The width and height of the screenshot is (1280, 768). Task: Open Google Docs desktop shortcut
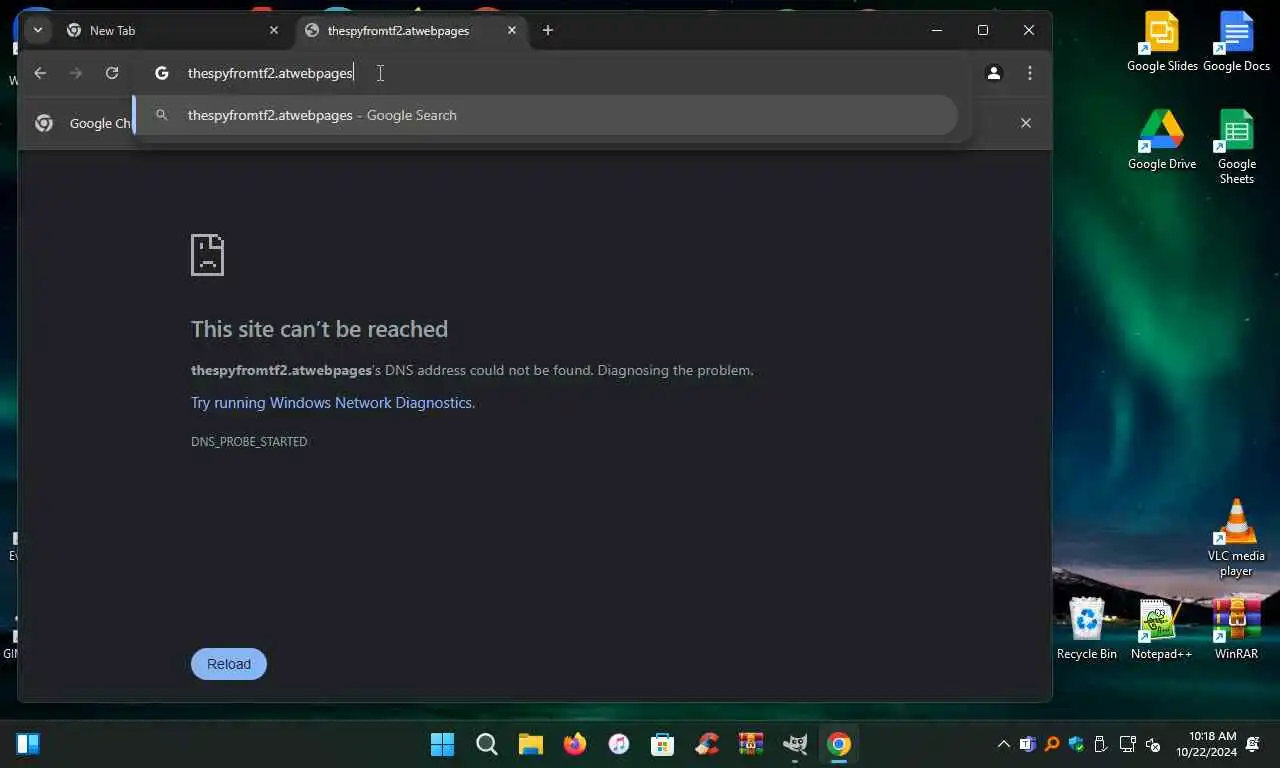[x=1237, y=43]
